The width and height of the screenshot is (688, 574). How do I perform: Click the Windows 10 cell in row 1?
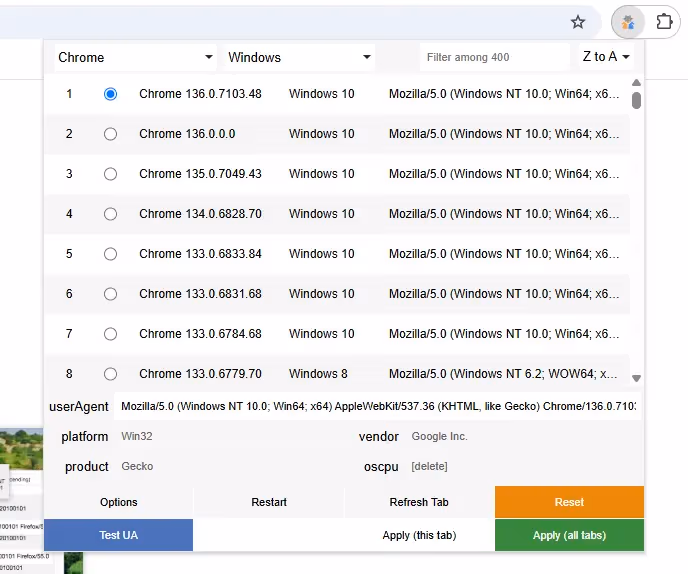tap(322, 94)
